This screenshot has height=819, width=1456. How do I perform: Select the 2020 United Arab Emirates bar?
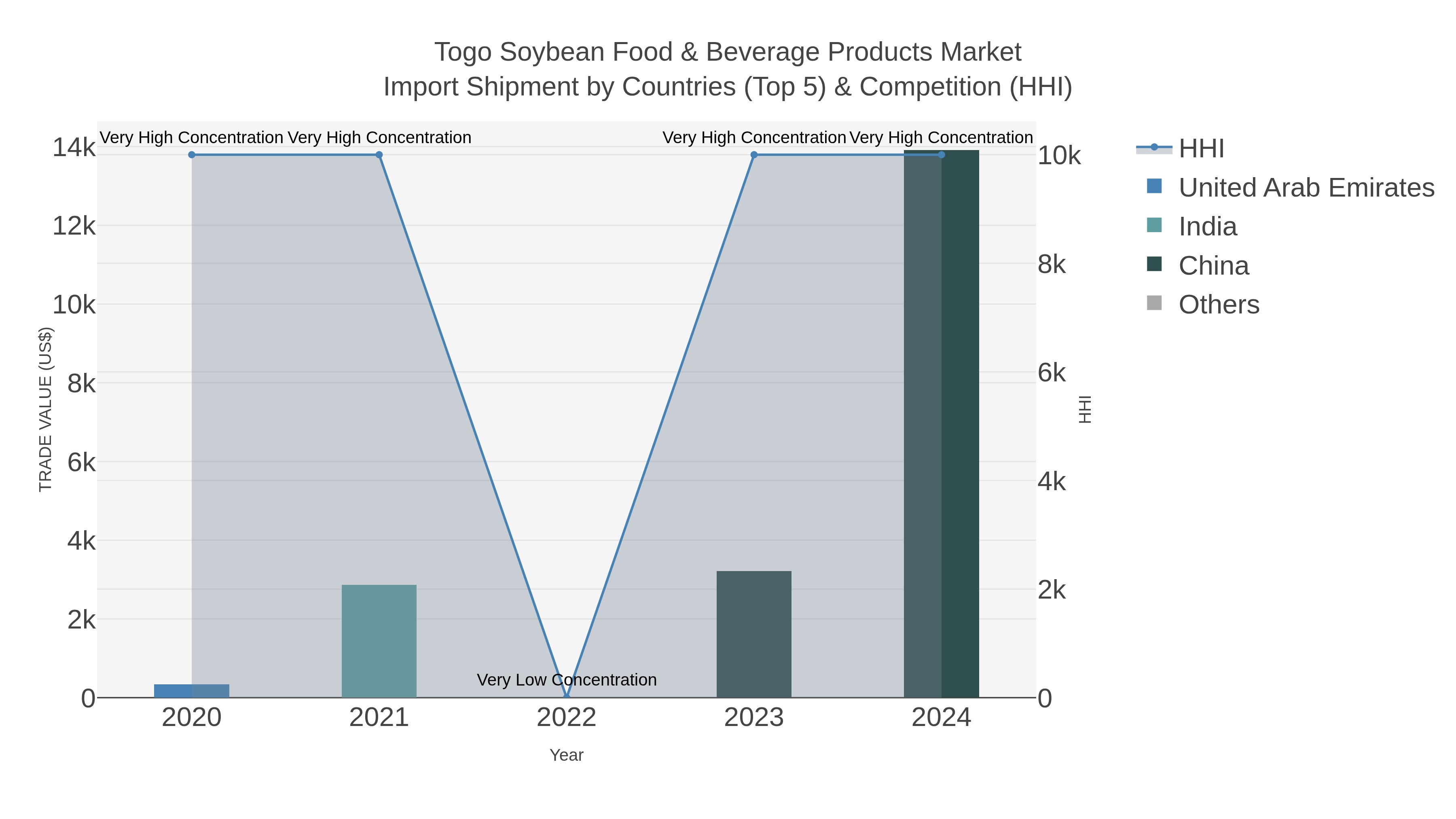click(x=192, y=691)
